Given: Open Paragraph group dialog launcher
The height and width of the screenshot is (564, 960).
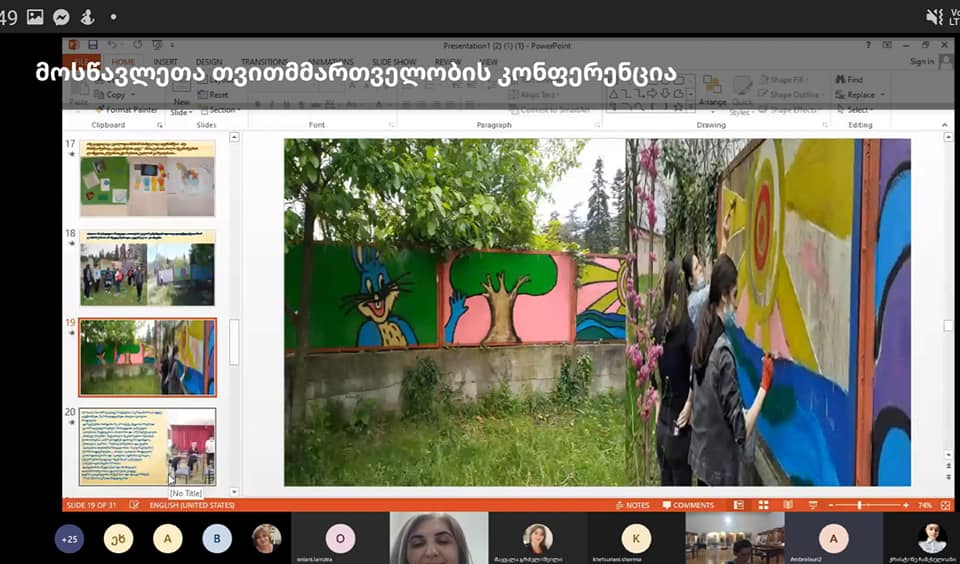Looking at the screenshot, I should [x=596, y=125].
